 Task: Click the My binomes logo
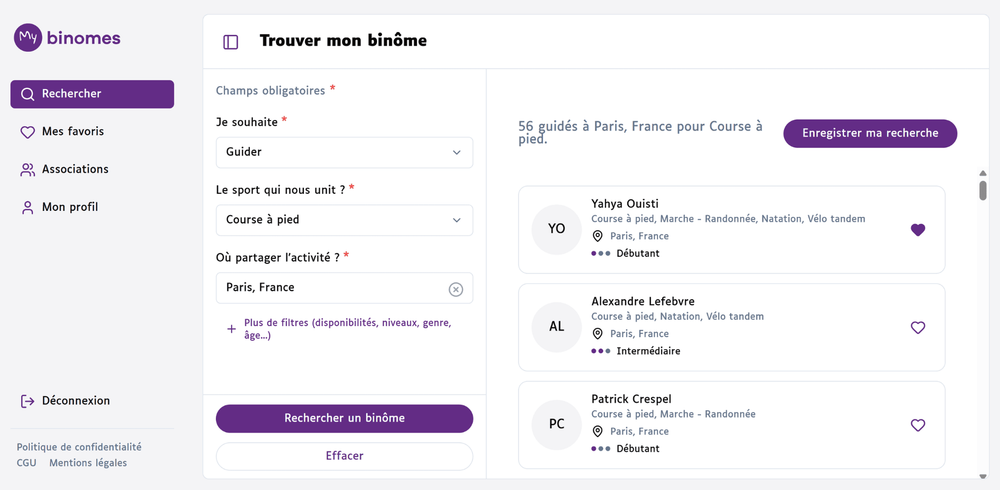tap(67, 38)
